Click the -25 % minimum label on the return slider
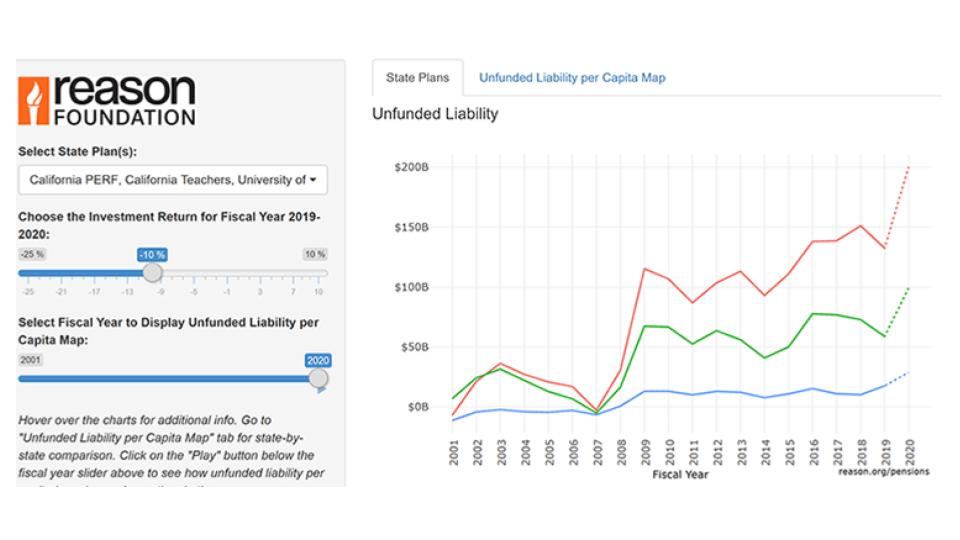This screenshot has height=540, width=960. coord(31,254)
